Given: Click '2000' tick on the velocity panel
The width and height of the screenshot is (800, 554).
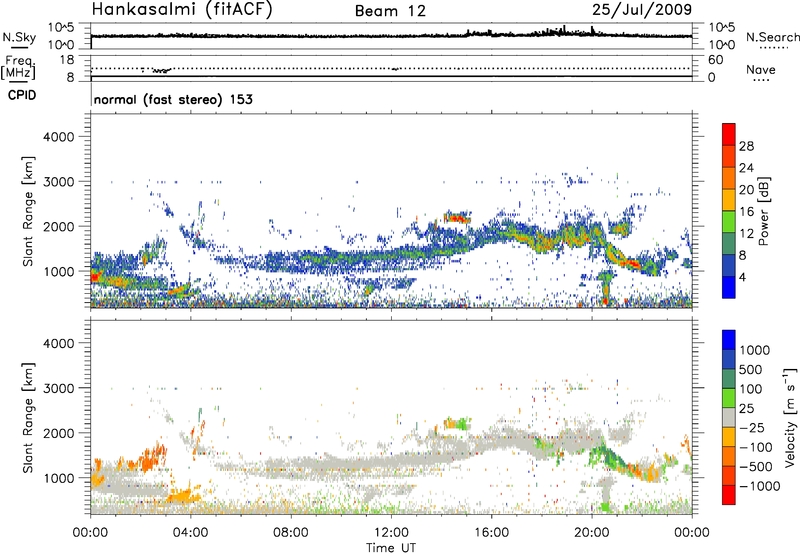Looking at the screenshot, I should [59, 433].
